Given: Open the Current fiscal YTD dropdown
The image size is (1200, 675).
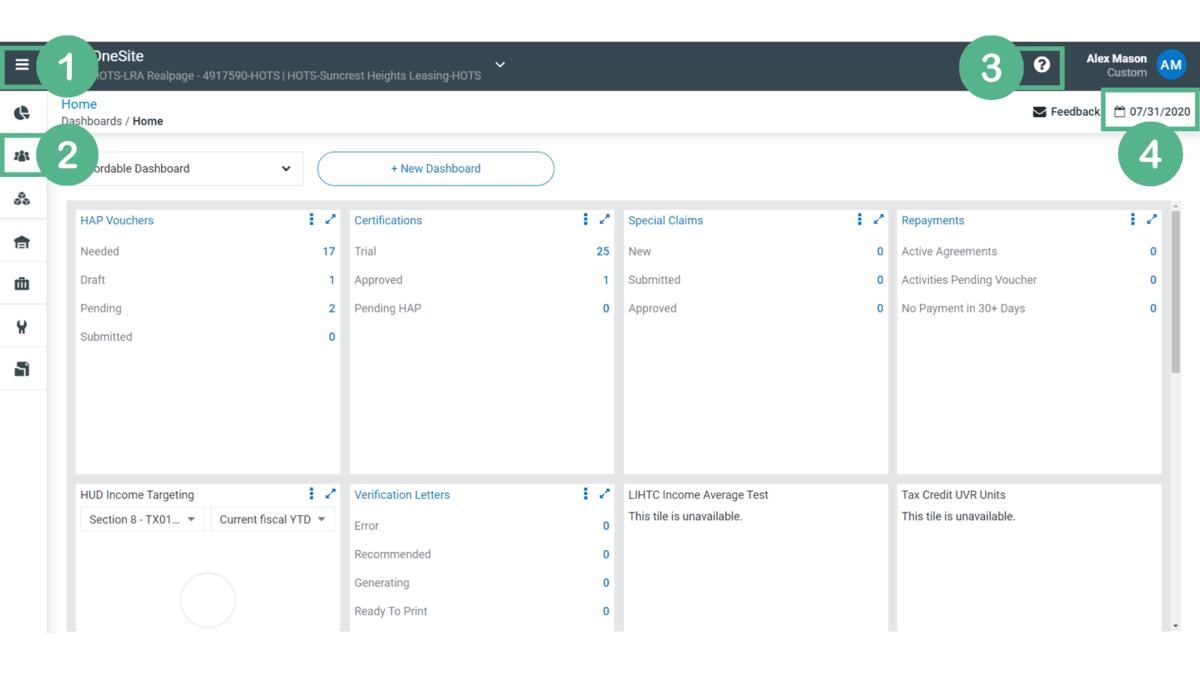Looking at the screenshot, I should coord(273,519).
